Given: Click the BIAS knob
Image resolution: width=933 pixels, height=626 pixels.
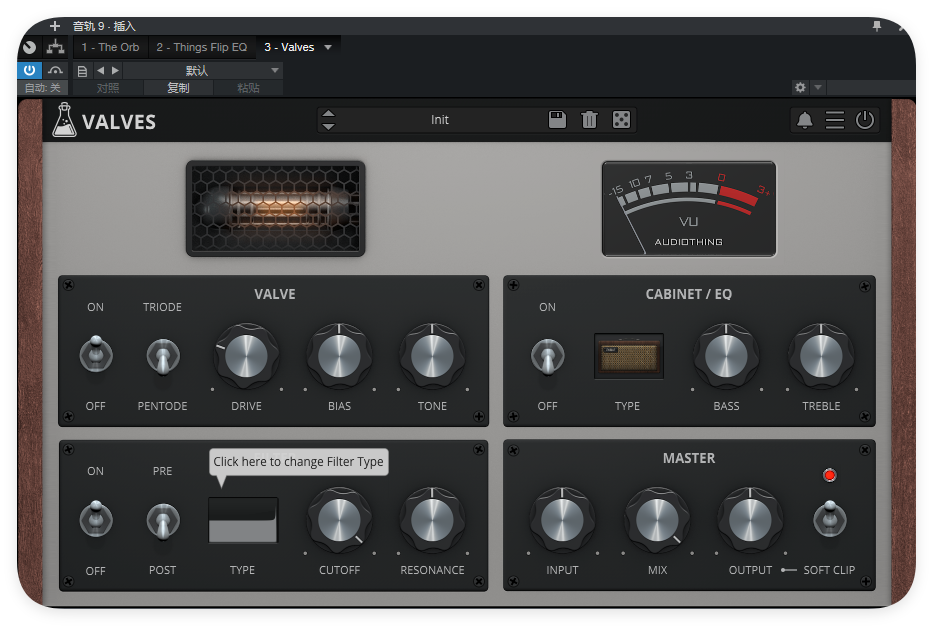Looking at the screenshot, I should point(339,356).
